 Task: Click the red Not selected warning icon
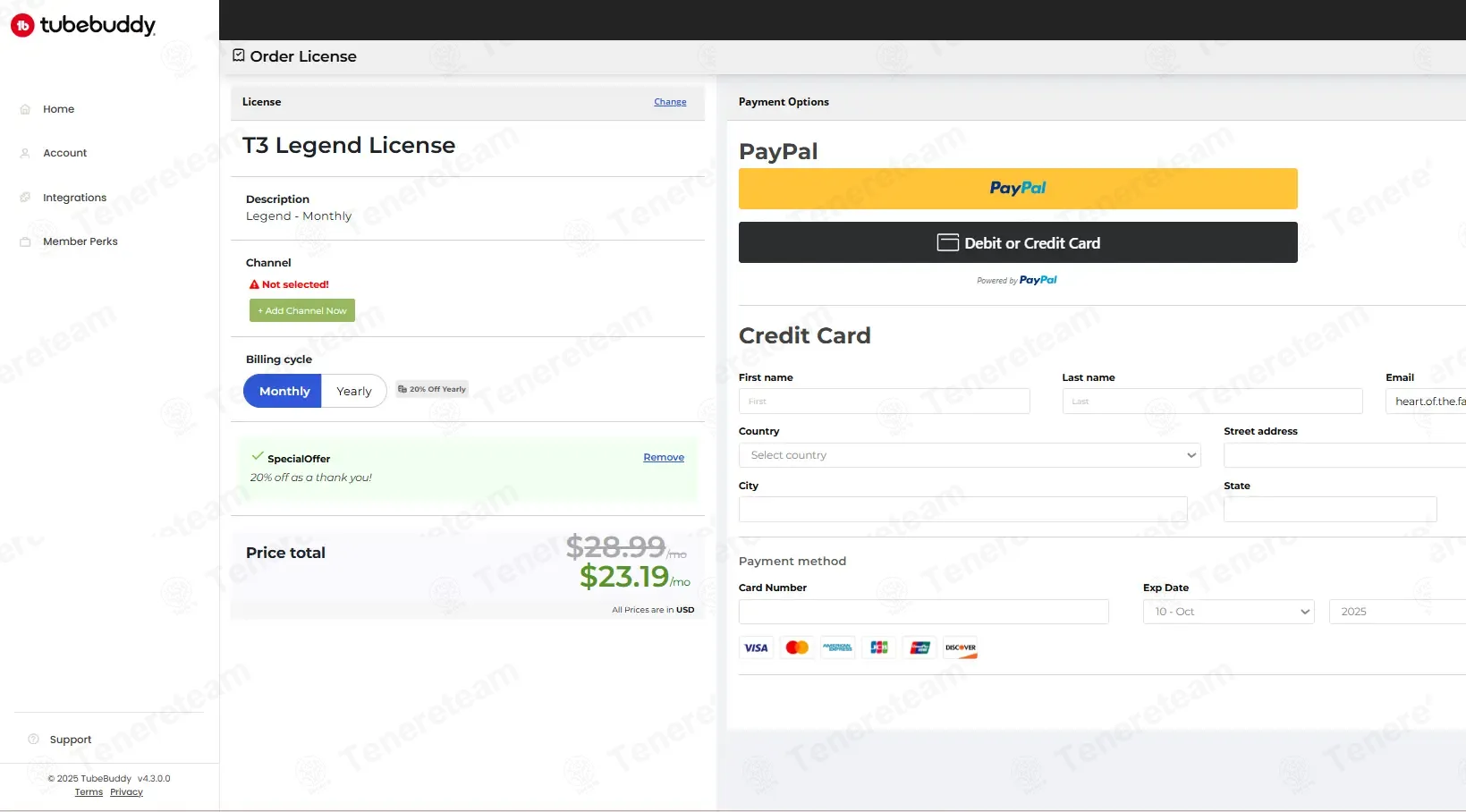254,284
